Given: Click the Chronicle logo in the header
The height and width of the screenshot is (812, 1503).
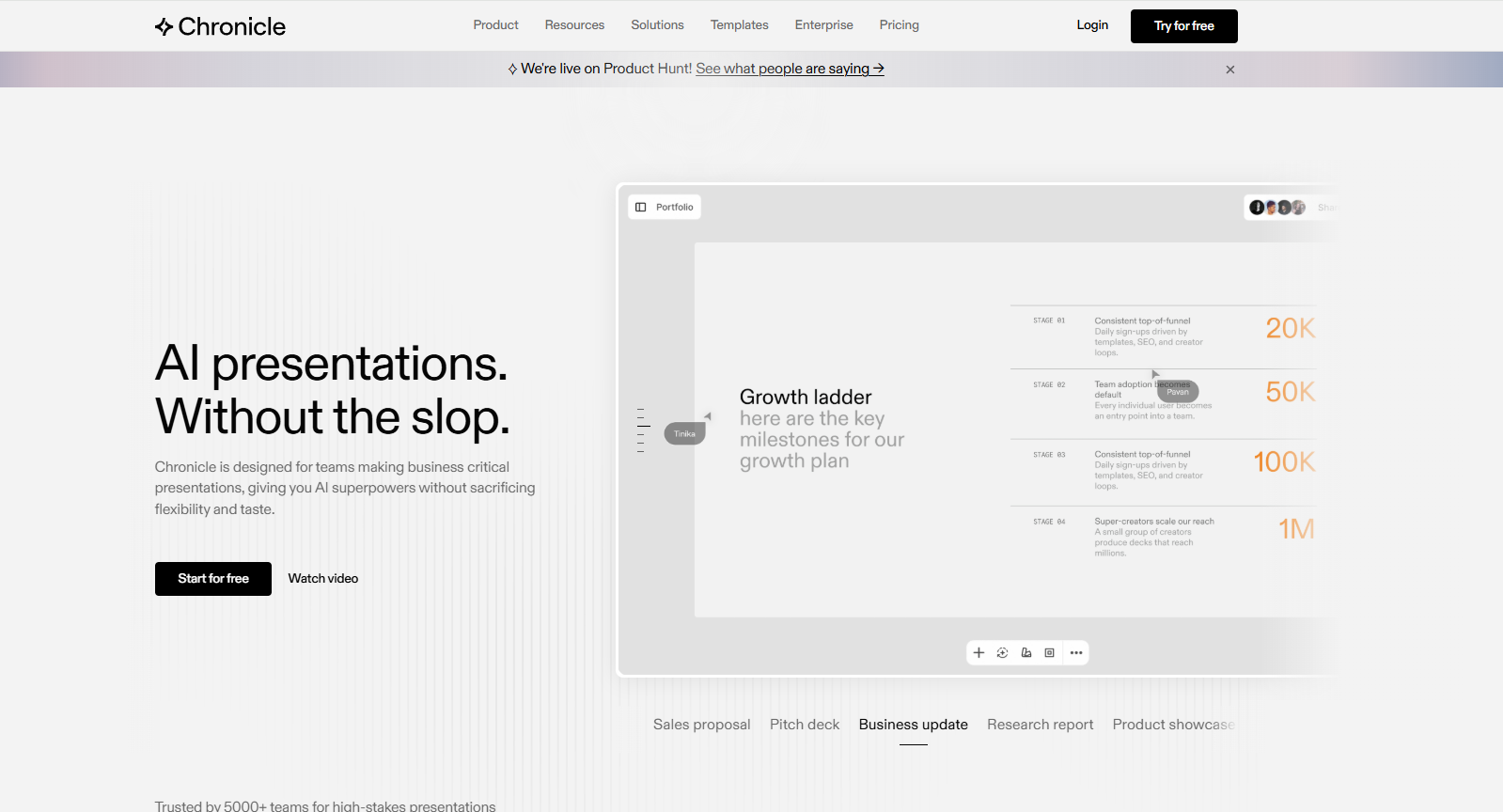Looking at the screenshot, I should coord(220,26).
